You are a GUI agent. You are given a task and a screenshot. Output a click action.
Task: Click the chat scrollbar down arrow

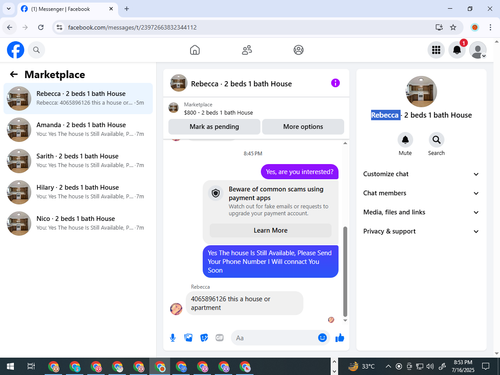point(345,320)
